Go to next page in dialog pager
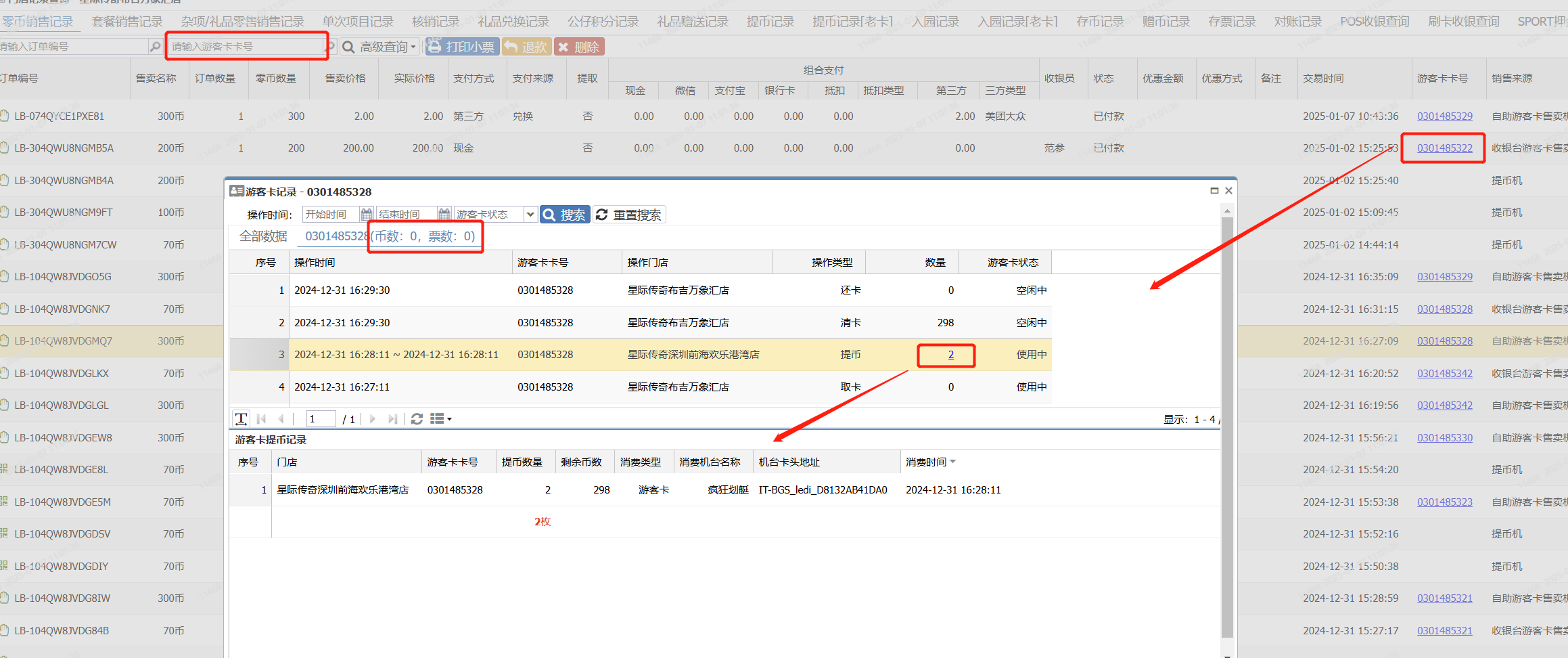Image resolution: width=1568 pixels, height=658 pixels. (372, 419)
